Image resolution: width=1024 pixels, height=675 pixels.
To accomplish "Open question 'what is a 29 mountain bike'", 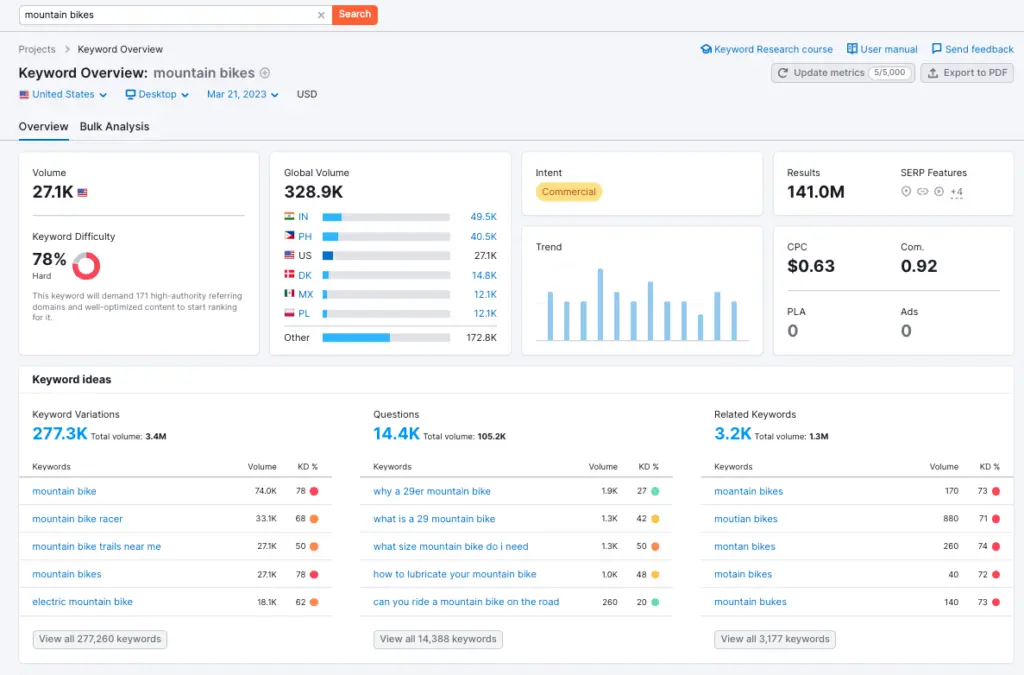I will (x=434, y=519).
